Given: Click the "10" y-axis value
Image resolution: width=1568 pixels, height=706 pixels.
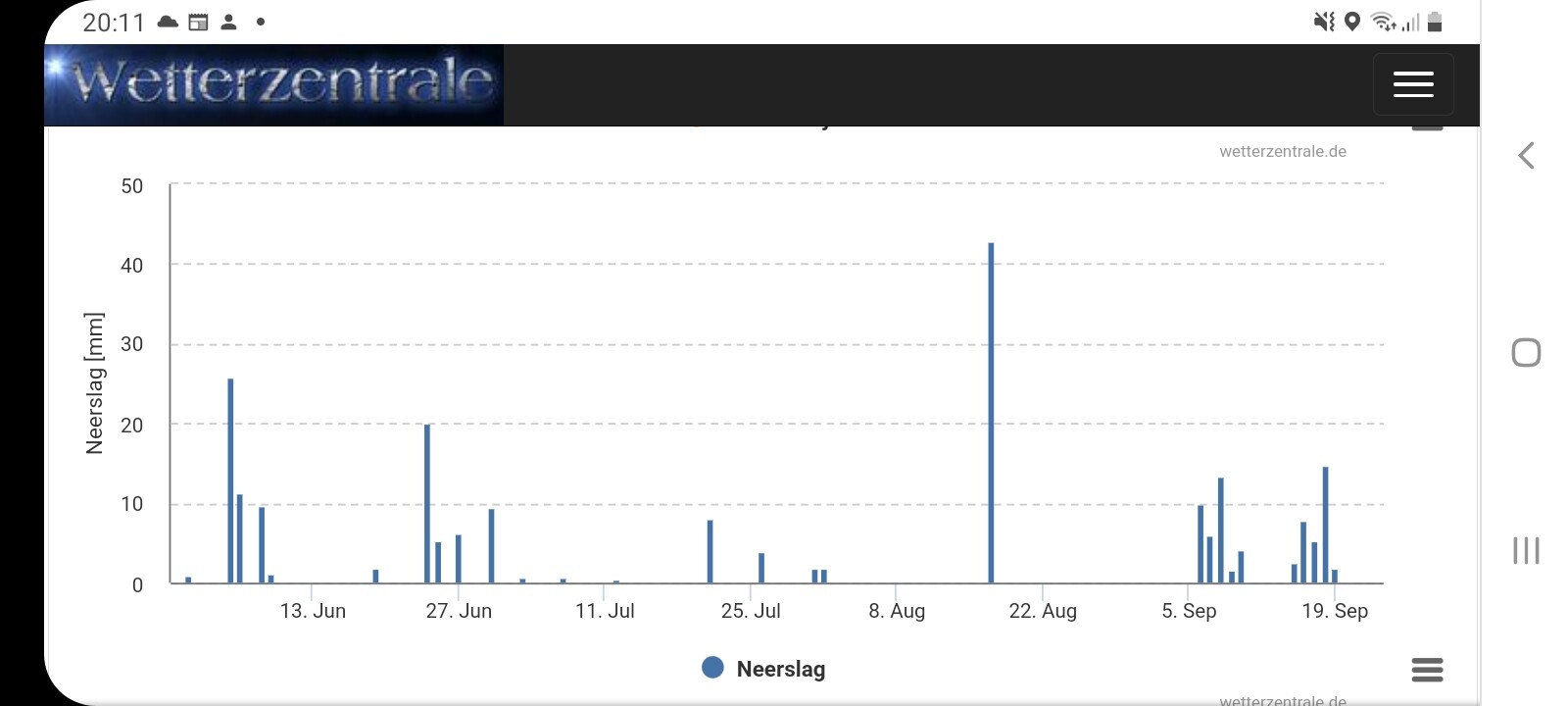Looking at the screenshot, I should [x=131, y=504].
